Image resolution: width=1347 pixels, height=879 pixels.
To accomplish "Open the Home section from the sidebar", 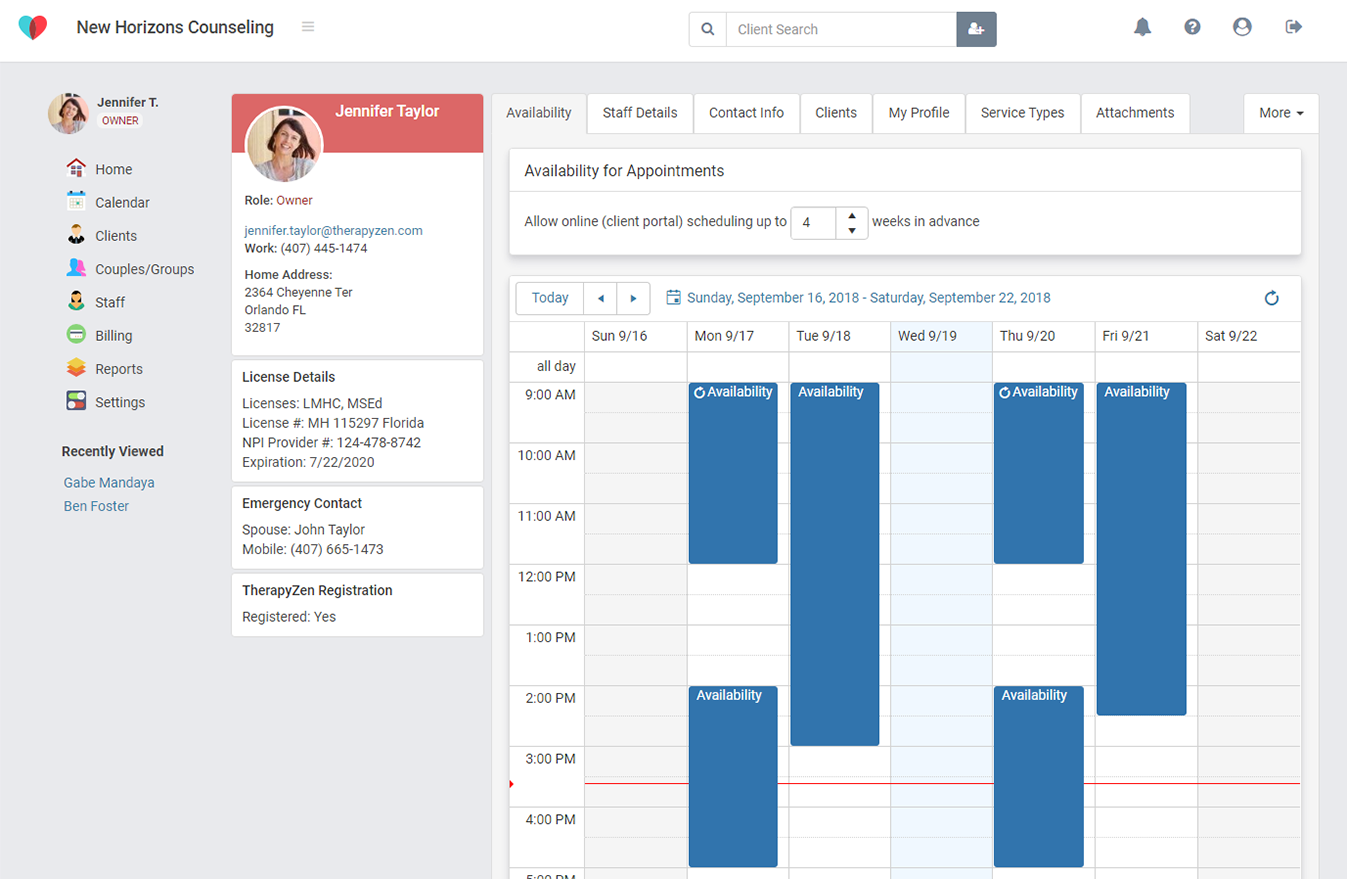I will 113,169.
